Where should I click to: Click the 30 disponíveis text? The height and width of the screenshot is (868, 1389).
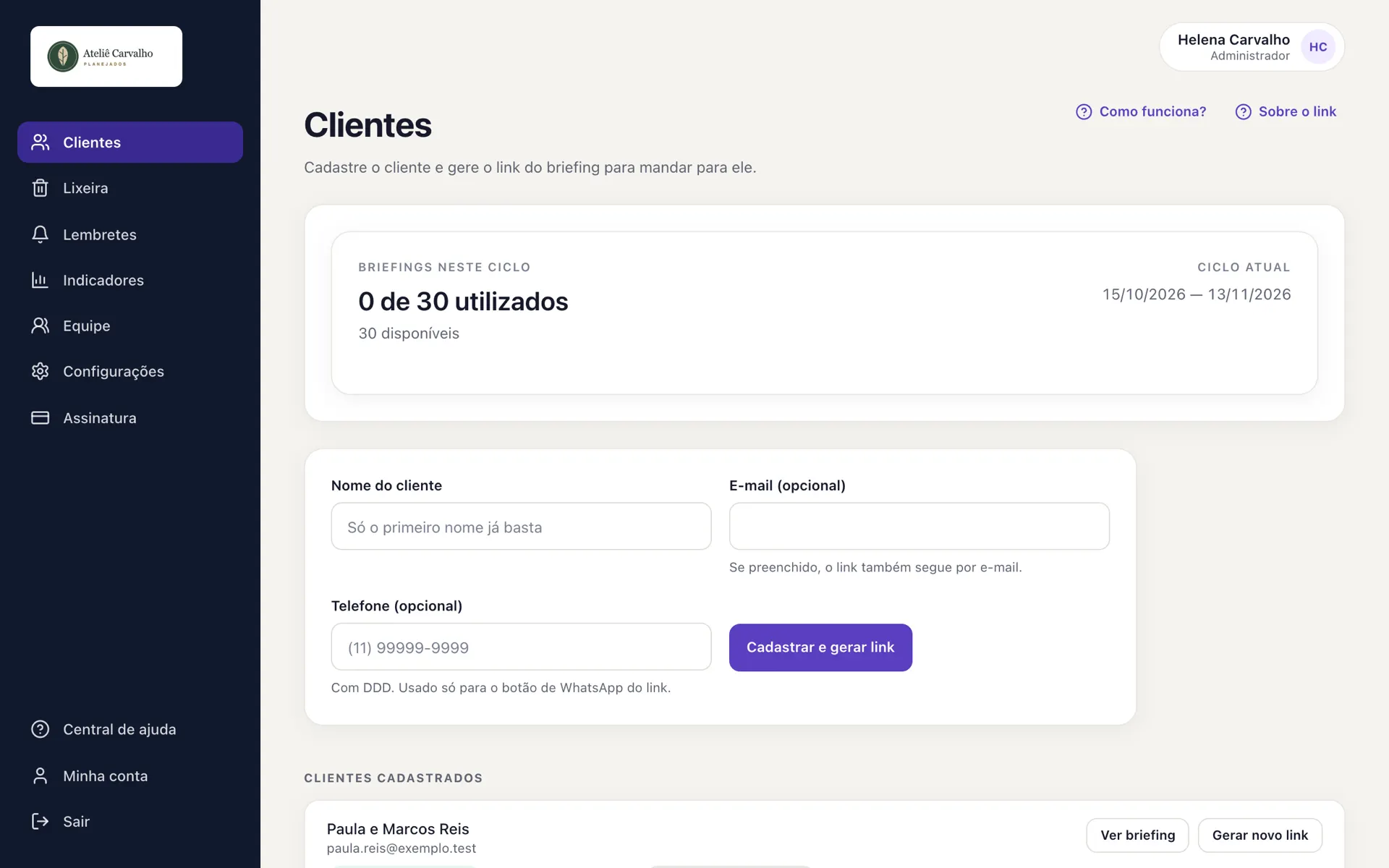click(x=409, y=333)
